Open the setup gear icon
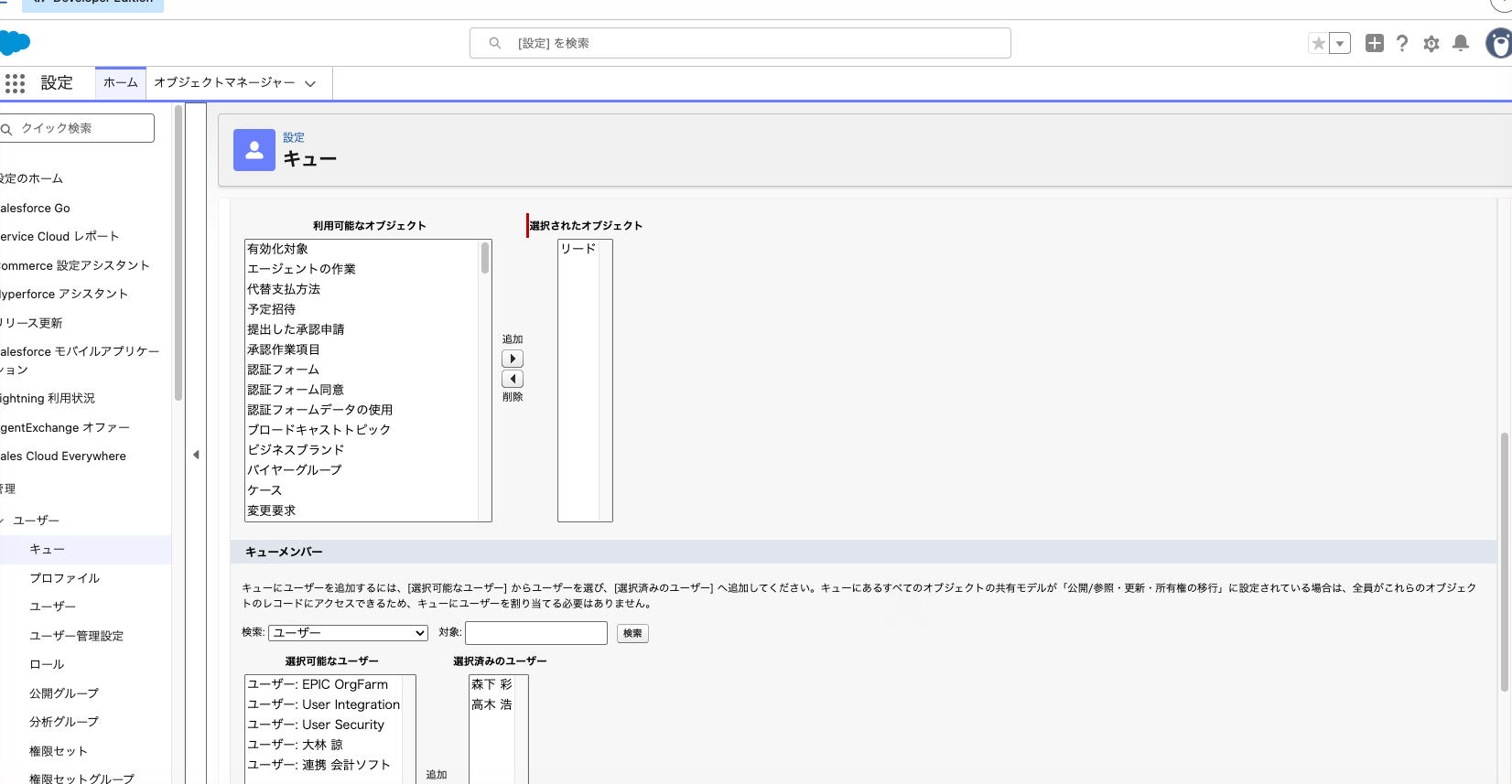This screenshot has width=1512, height=784. tap(1431, 43)
